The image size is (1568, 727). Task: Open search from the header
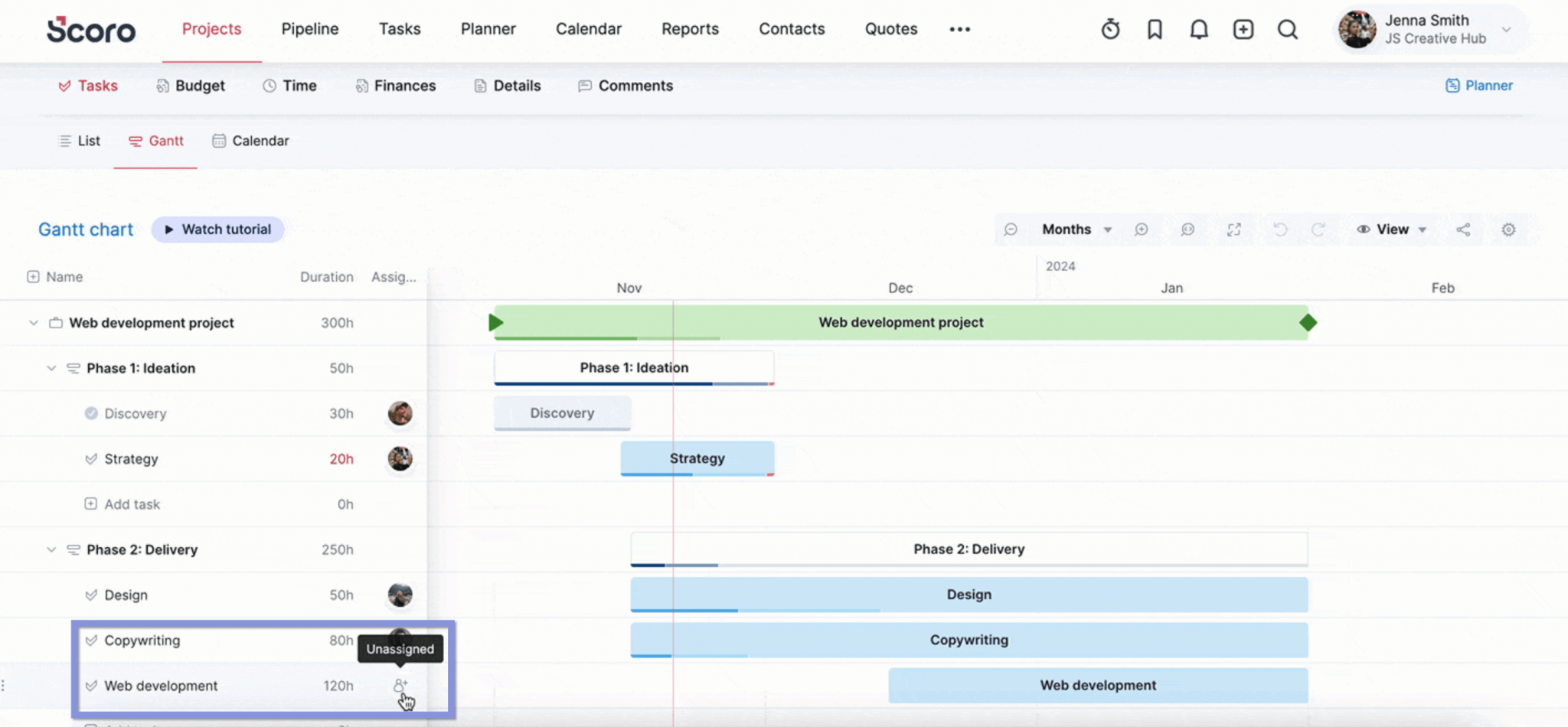point(1287,28)
